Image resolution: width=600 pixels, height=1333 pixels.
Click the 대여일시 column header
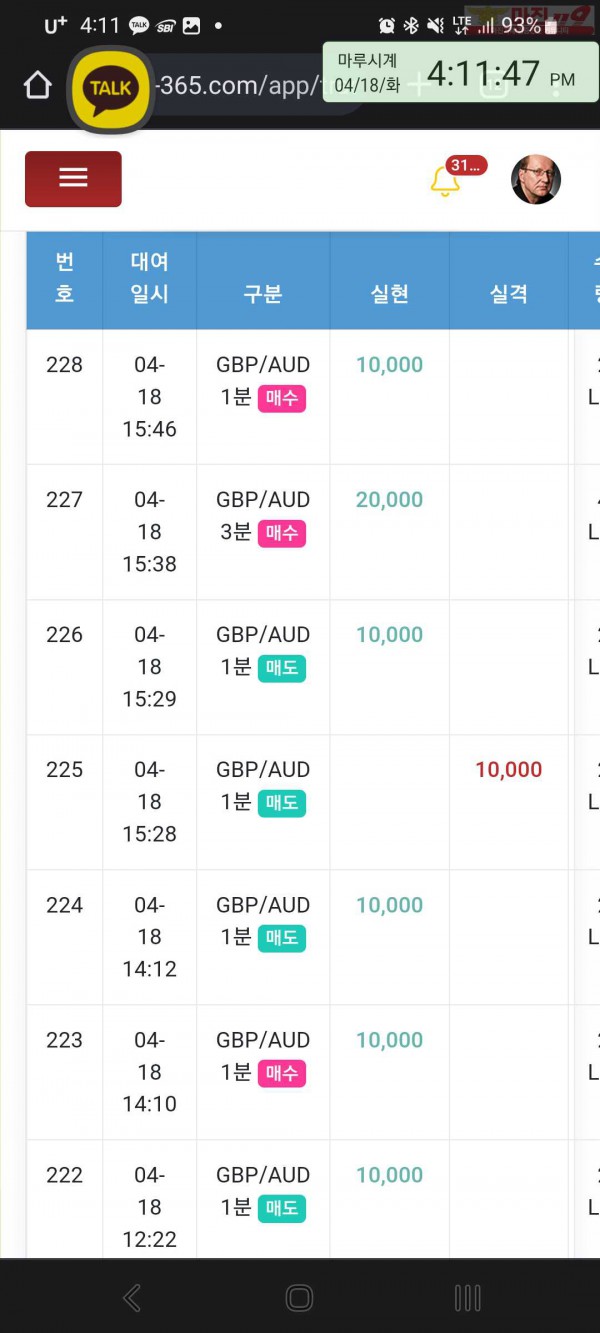click(149, 278)
